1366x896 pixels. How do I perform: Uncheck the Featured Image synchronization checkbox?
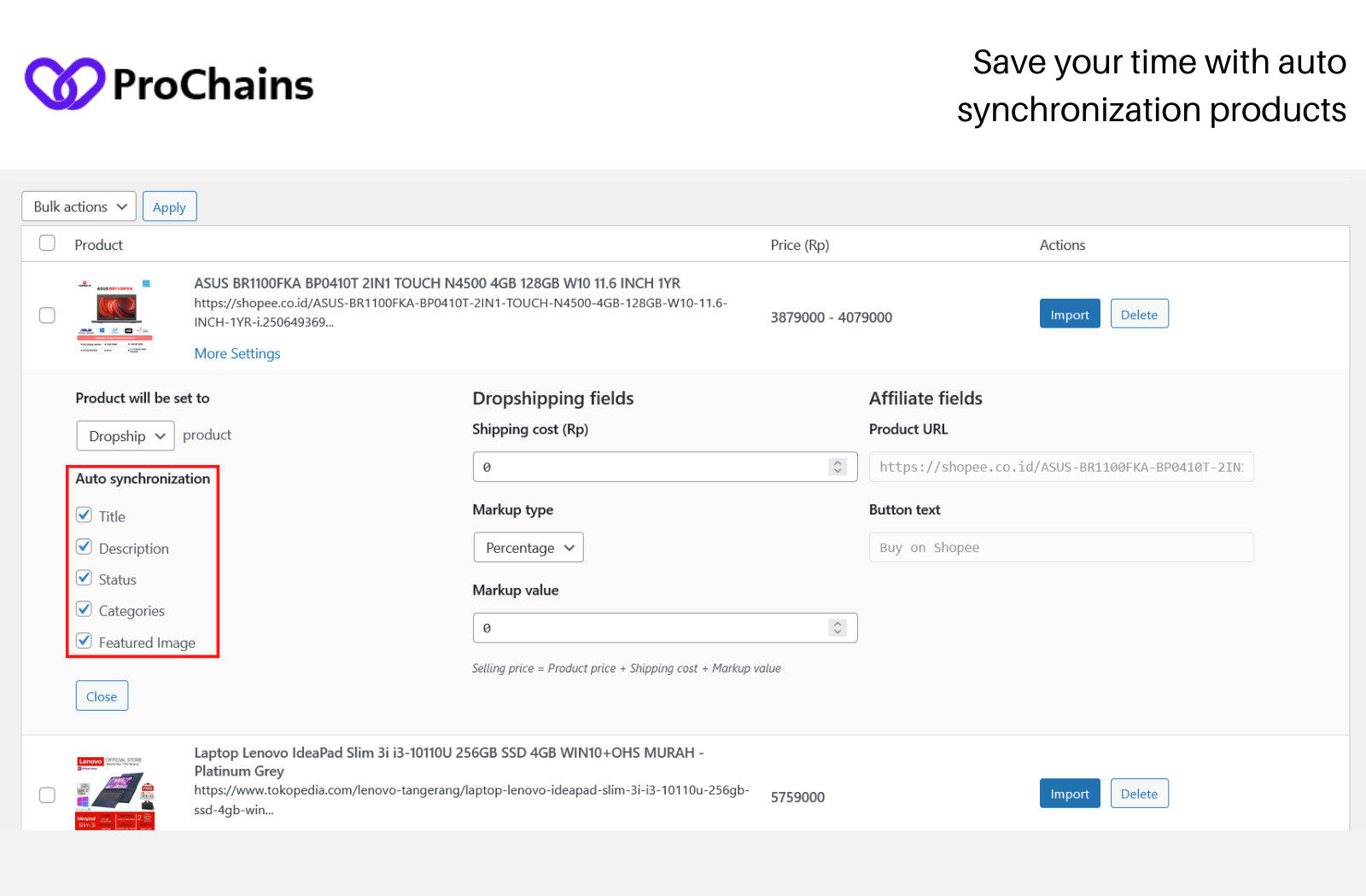tap(84, 641)
